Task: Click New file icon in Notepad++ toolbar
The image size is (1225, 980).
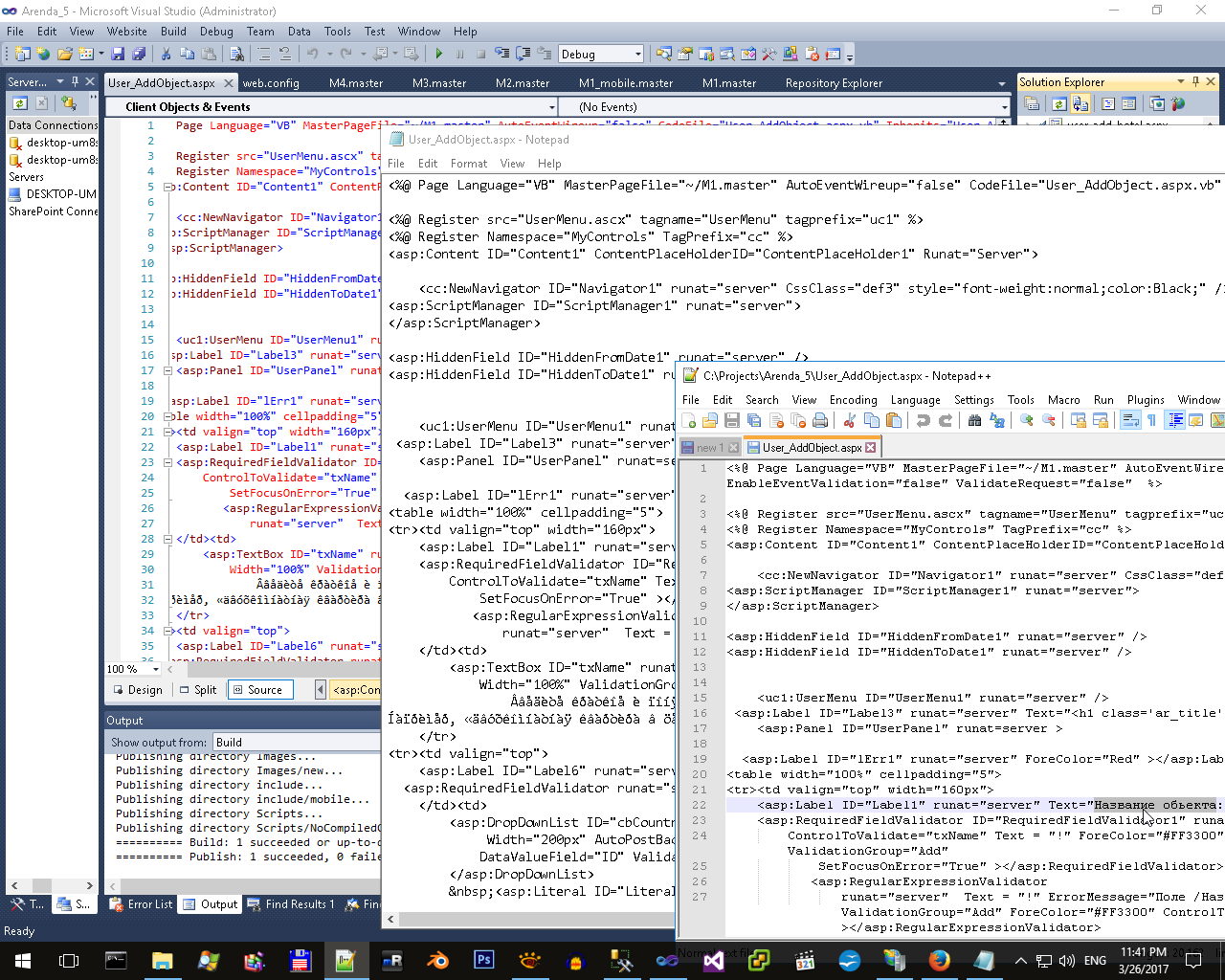Action: coord(689,420)
